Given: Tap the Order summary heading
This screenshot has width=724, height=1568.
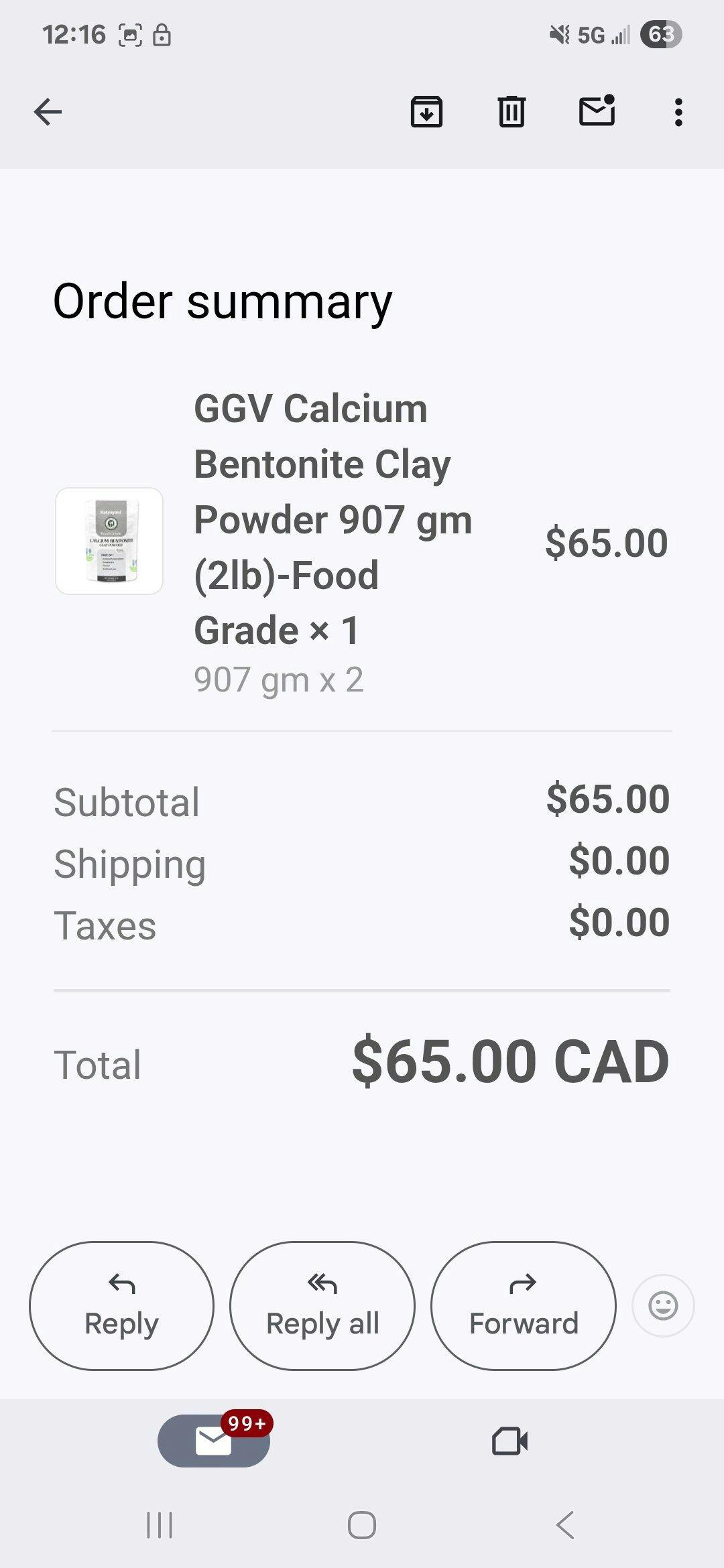Looking at the screenshot, I should click(x=223, y=302).
